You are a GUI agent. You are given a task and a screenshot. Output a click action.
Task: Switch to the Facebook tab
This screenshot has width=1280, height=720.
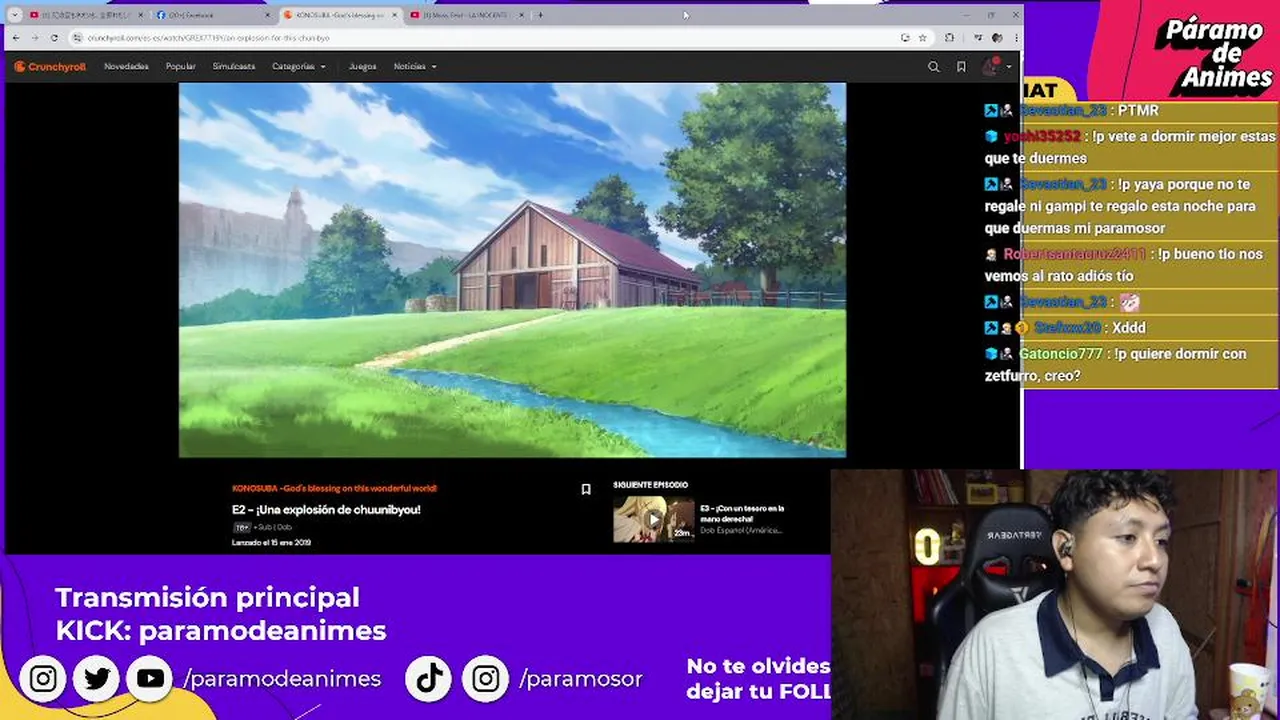213,15
